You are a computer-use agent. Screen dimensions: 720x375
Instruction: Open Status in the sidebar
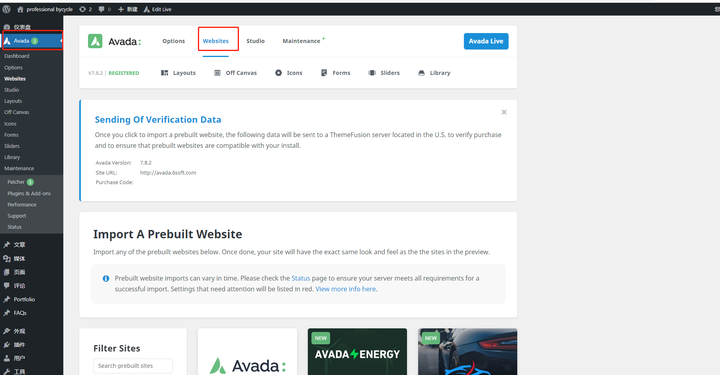point(14,227)
